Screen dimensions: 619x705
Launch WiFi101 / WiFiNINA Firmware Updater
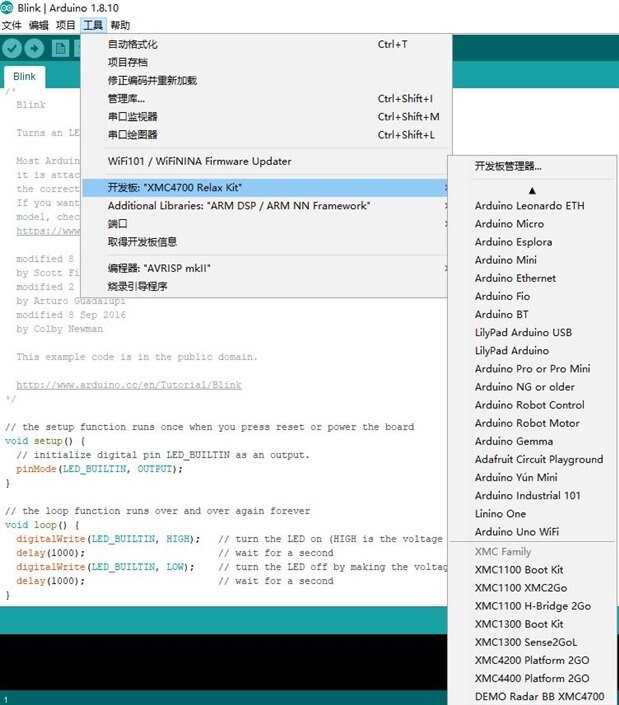(x=265, y=161)
